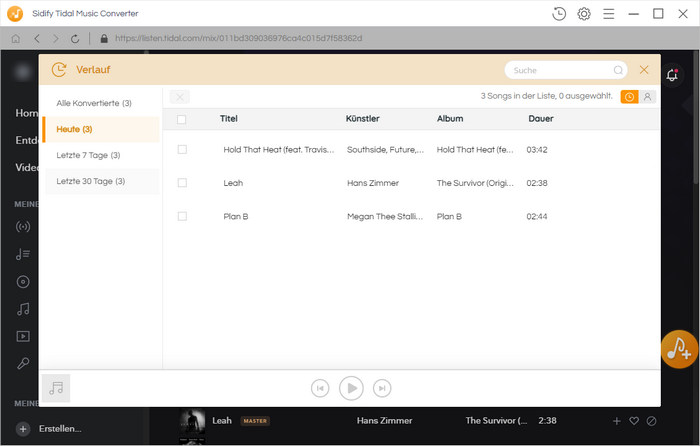700x446 pixels.
Task: Click the Sidify app logo
Action: 15,14
